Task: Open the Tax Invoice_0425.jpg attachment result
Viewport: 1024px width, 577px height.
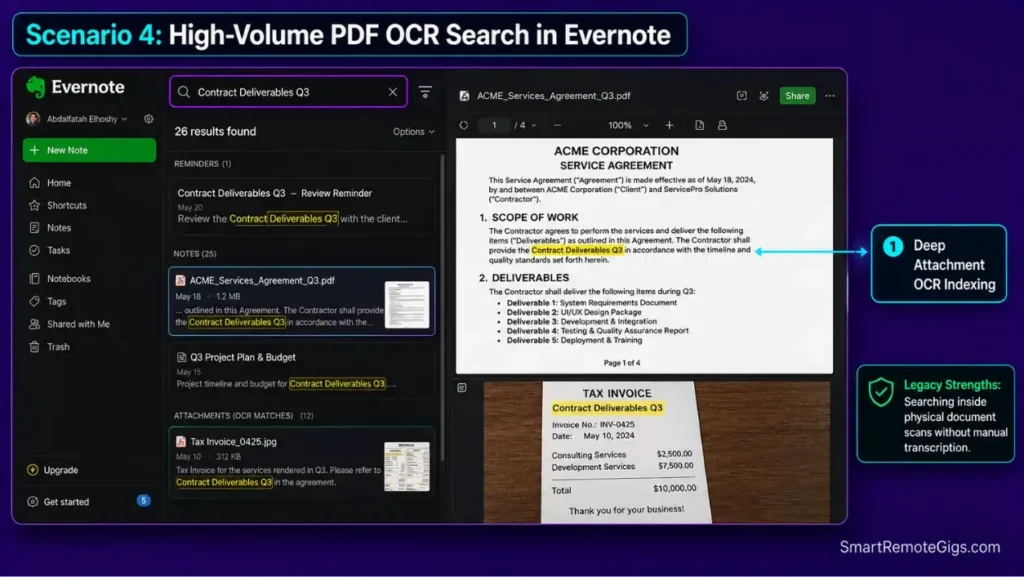Action: (302, 462)
